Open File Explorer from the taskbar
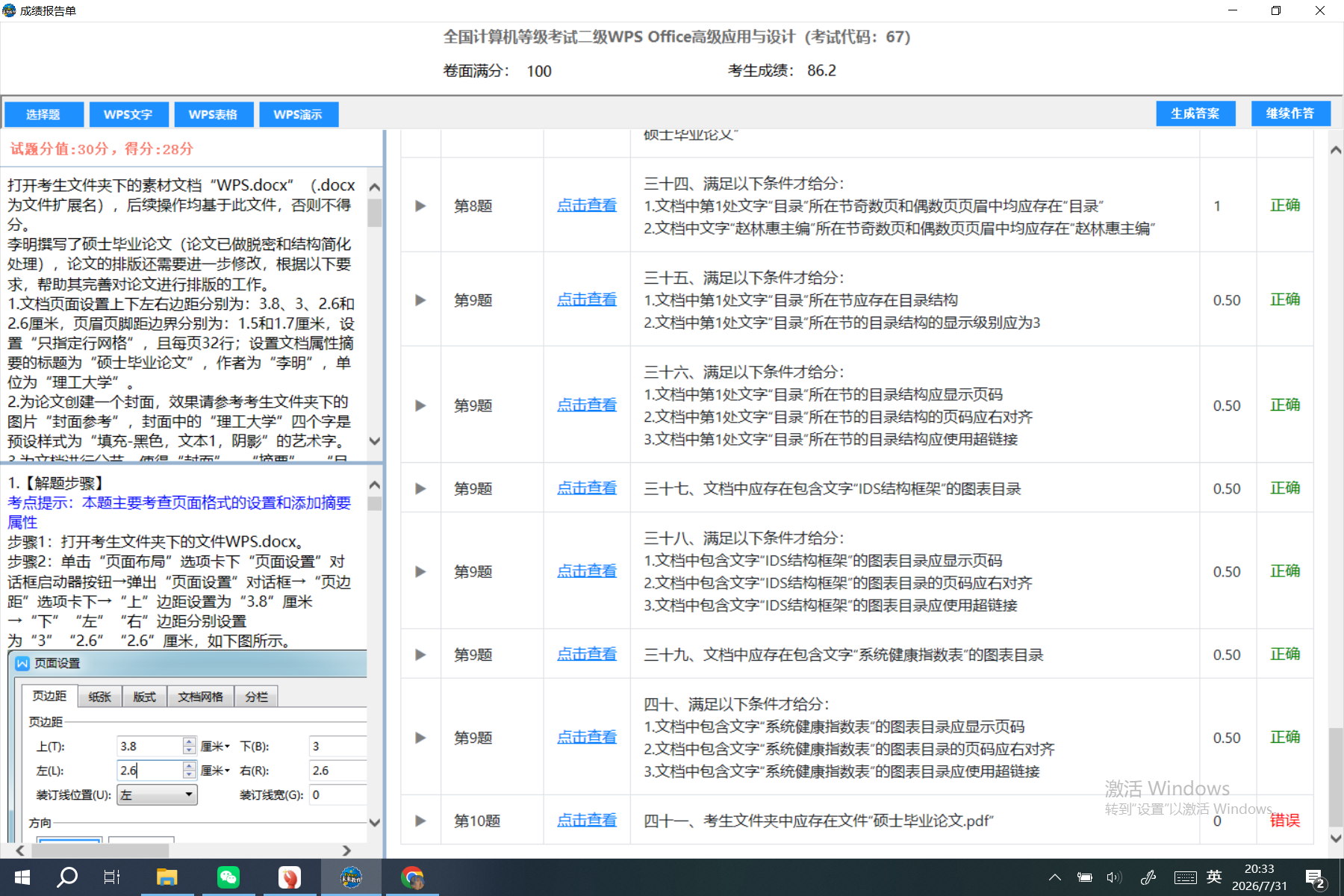Viewport: 1344px width, 896px height. (167, 877)
